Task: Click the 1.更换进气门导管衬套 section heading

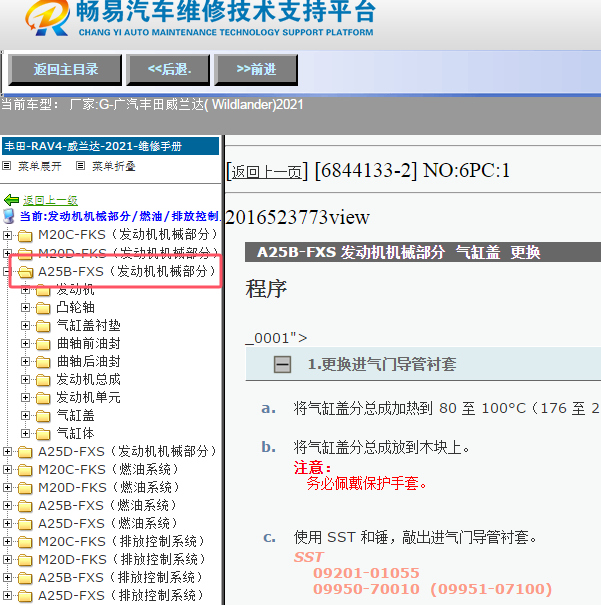Action: [382, 364]
